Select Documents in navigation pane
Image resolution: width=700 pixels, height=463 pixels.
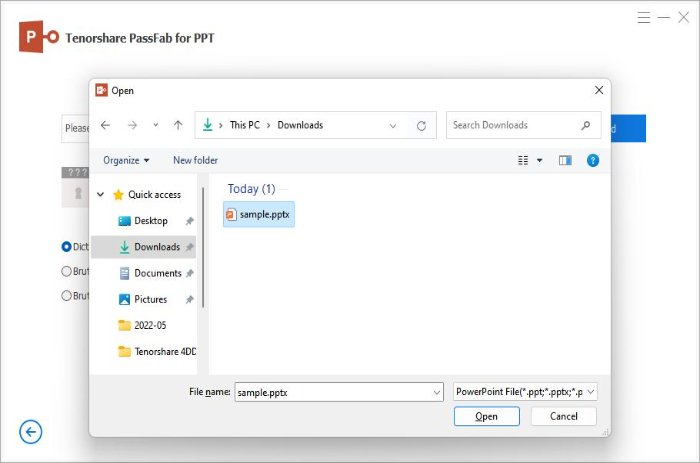pos(158,273)
